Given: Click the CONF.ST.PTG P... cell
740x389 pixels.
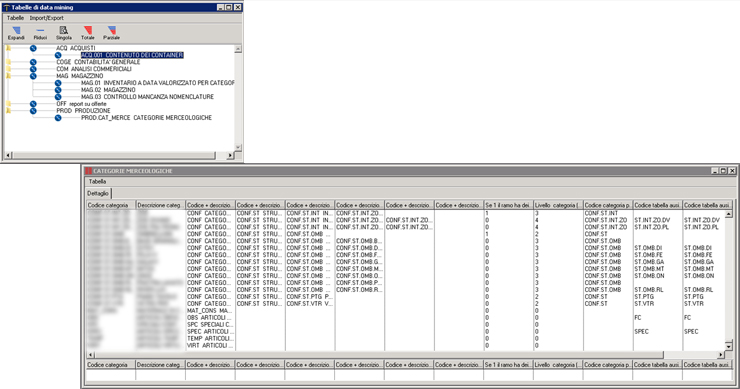Looking at the screenshot, I should click(x=309, y=297).
